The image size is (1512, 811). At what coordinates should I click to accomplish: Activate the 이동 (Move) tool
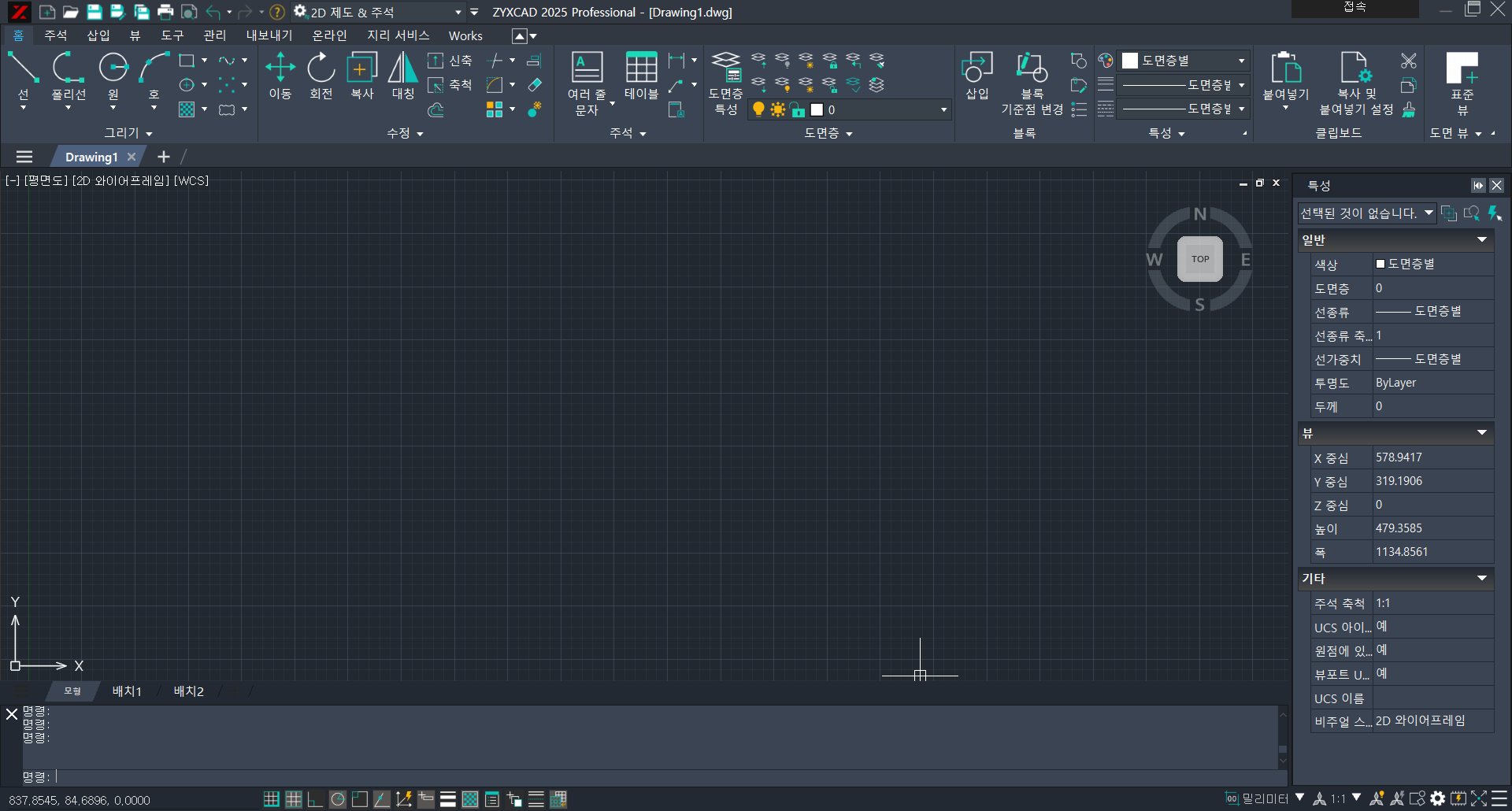pos(280,76)
